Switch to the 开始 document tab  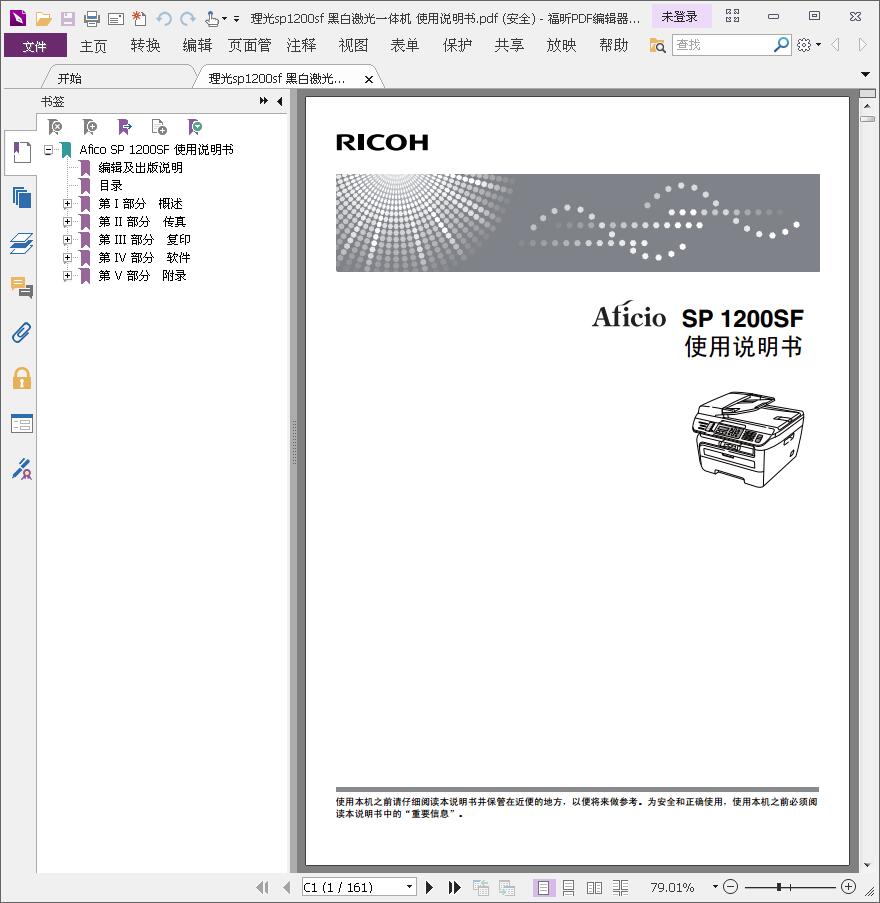pyautogui.click(x=69, y=78)
